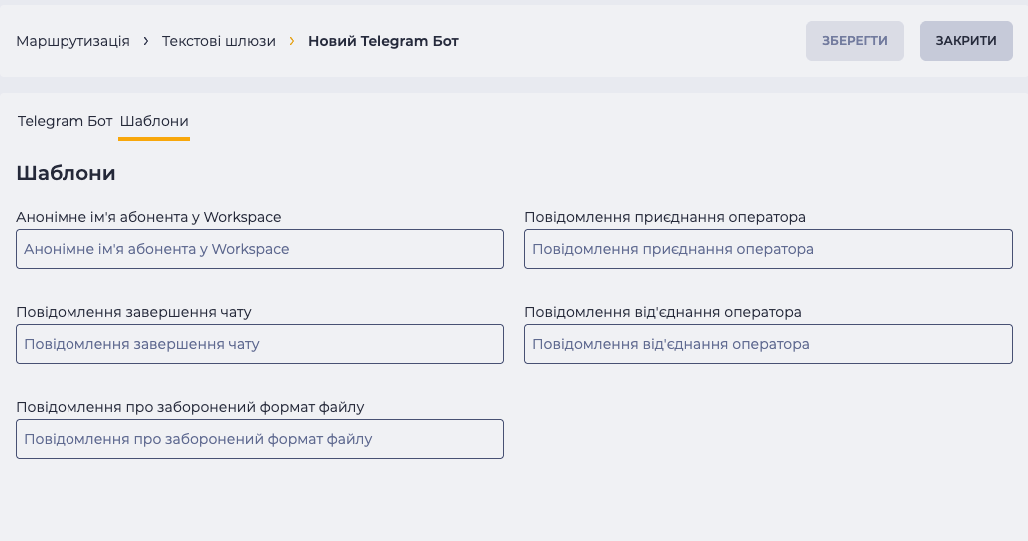This screenshot has height=541, width=1028.
Task: Click the ЗАКРИТИ button
Action: tap(966, 41)
